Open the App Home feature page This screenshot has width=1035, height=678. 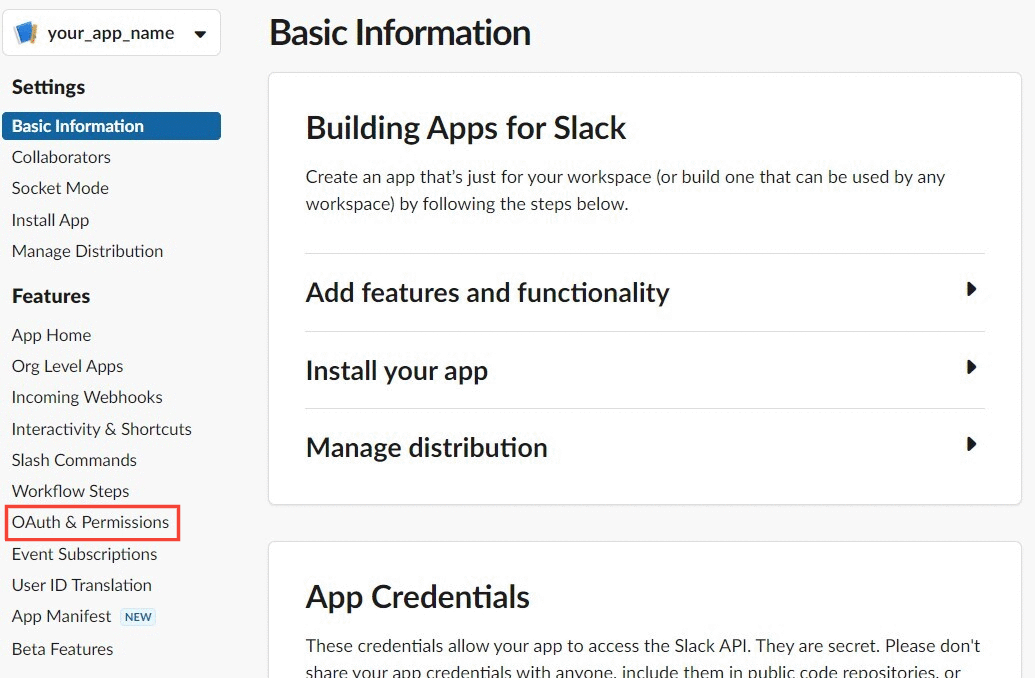point(51,335)
